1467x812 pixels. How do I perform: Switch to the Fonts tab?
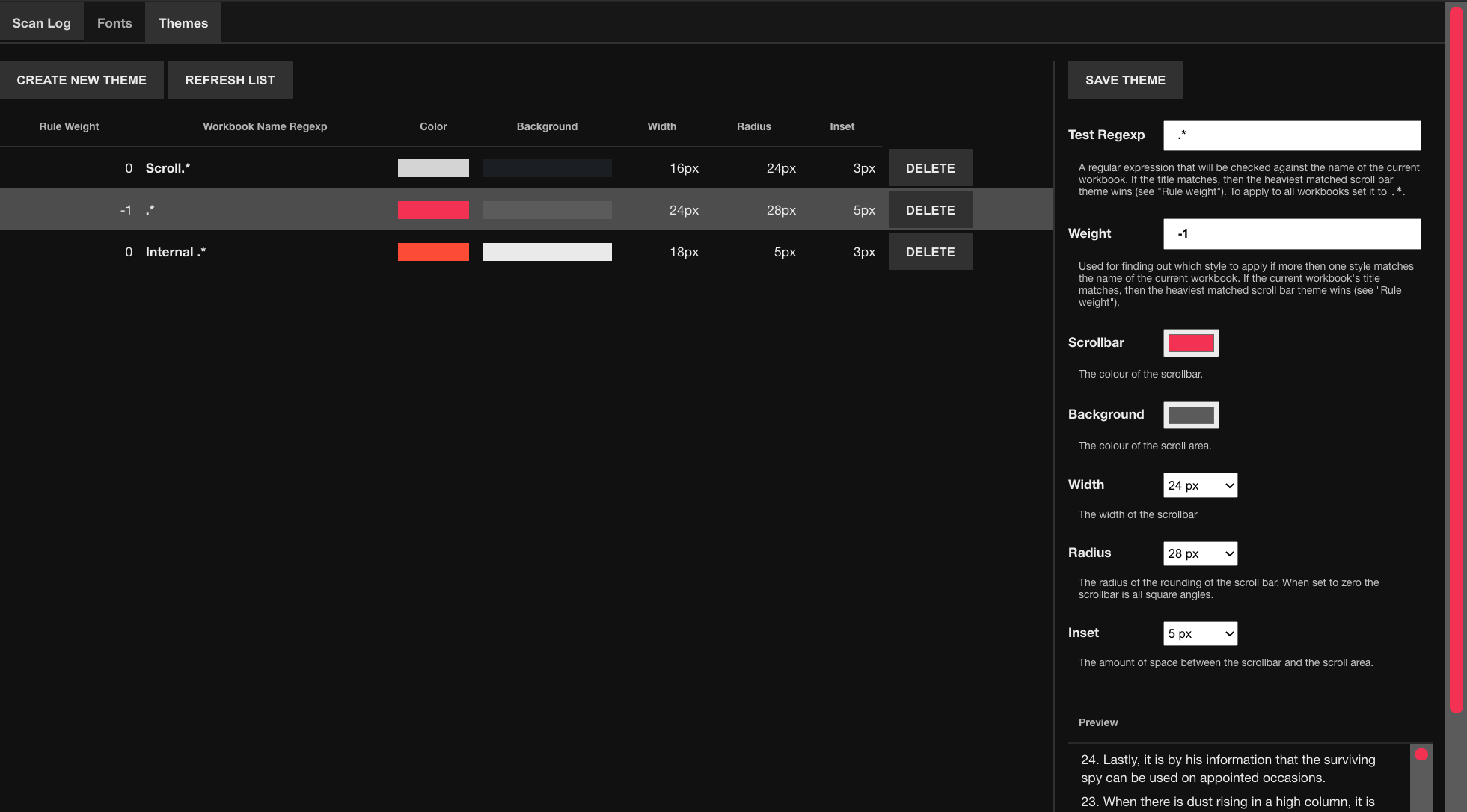(x=114, y=23)
